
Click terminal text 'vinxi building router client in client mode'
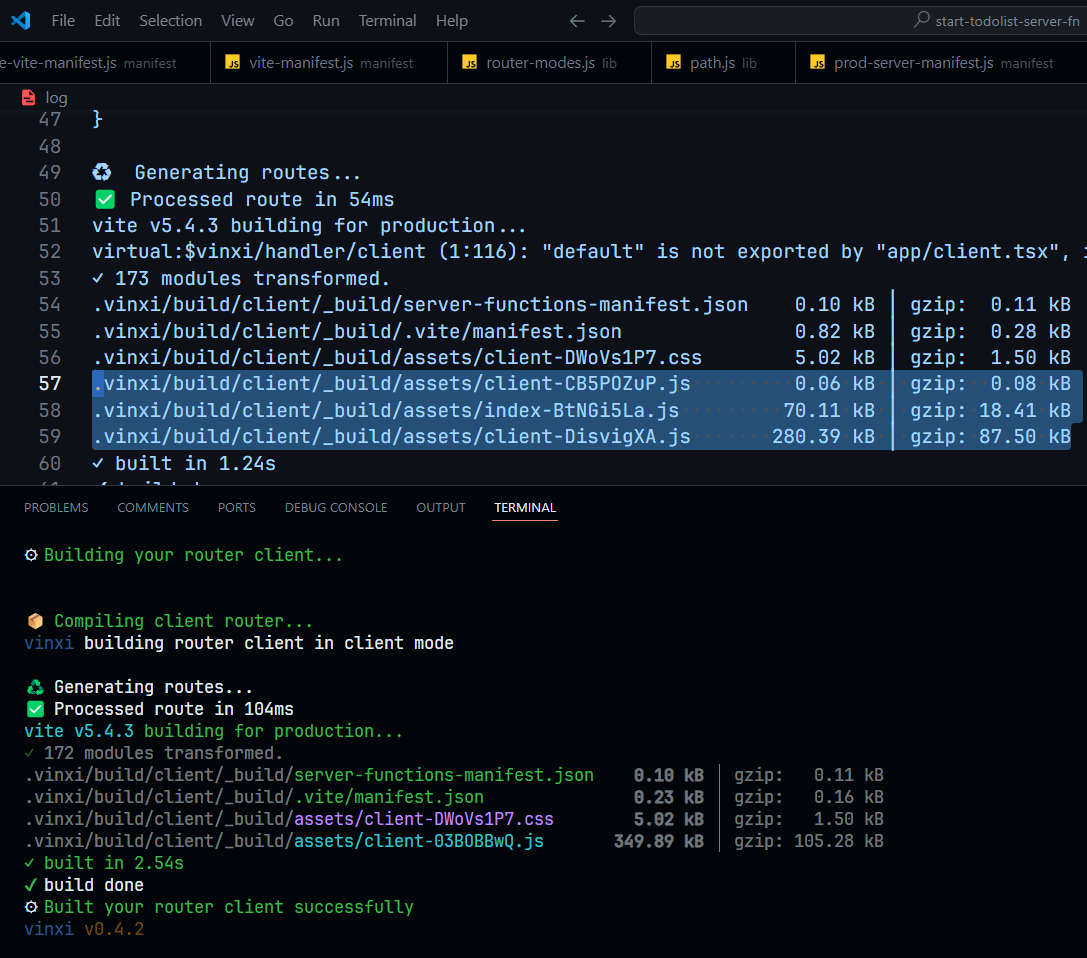[x=239, y=643]
